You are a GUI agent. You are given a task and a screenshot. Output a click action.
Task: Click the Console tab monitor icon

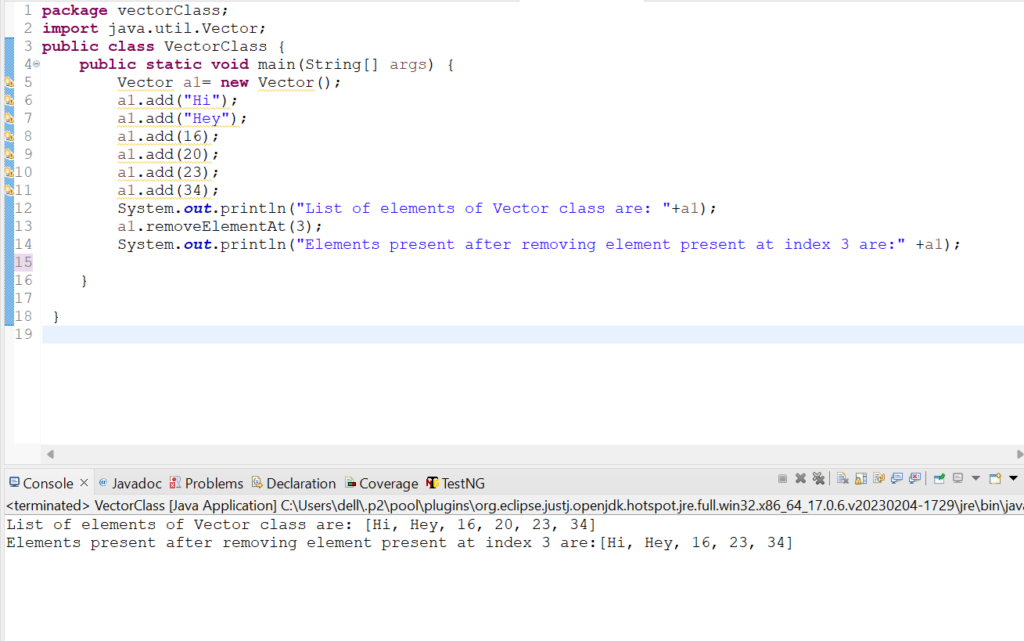tap(14, 482)
